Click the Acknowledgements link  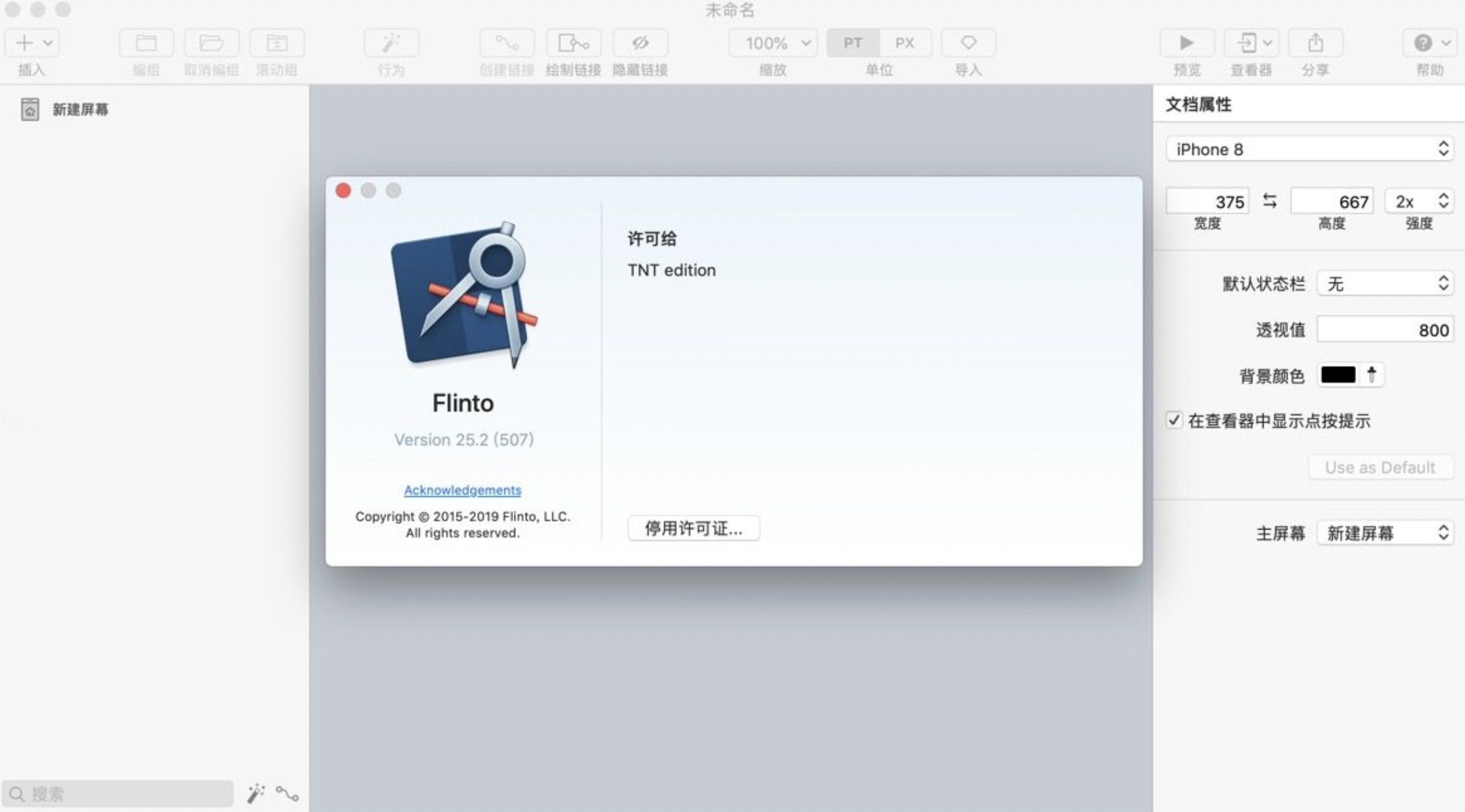(463, 490)
